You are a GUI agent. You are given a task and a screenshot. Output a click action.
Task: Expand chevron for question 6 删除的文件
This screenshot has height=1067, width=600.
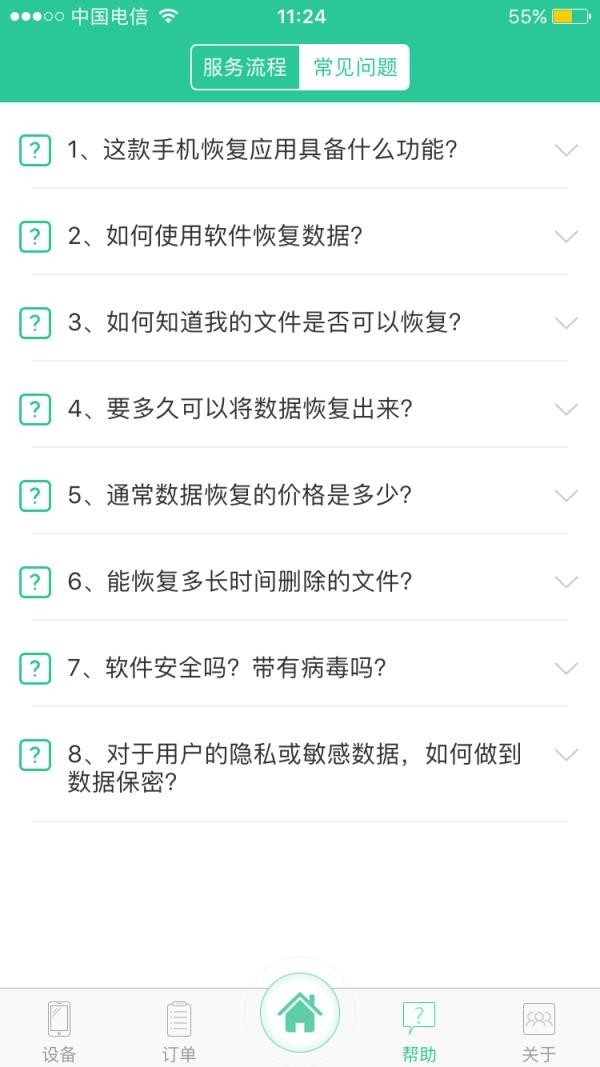coord(566,582)
